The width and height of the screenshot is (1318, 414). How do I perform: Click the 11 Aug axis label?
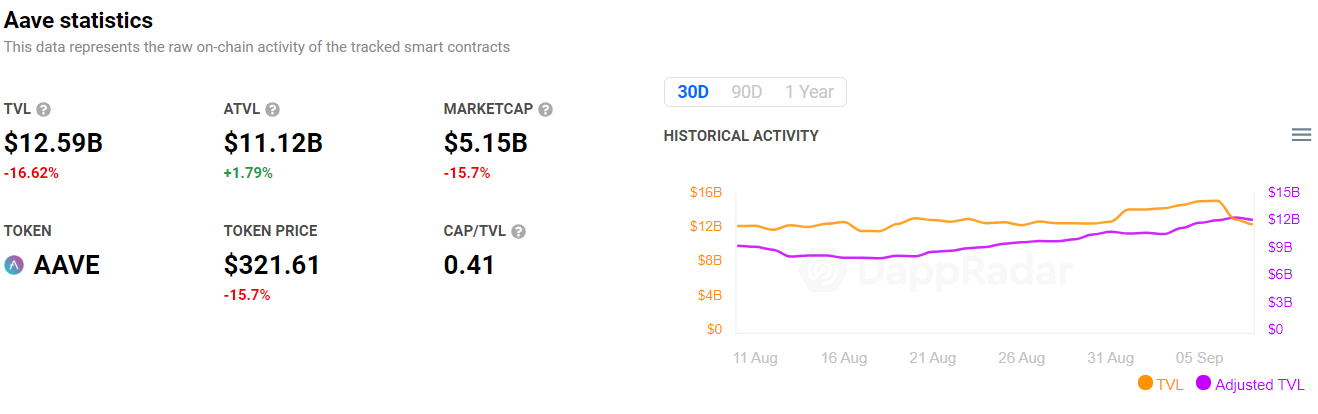click(x=755, y=357)
